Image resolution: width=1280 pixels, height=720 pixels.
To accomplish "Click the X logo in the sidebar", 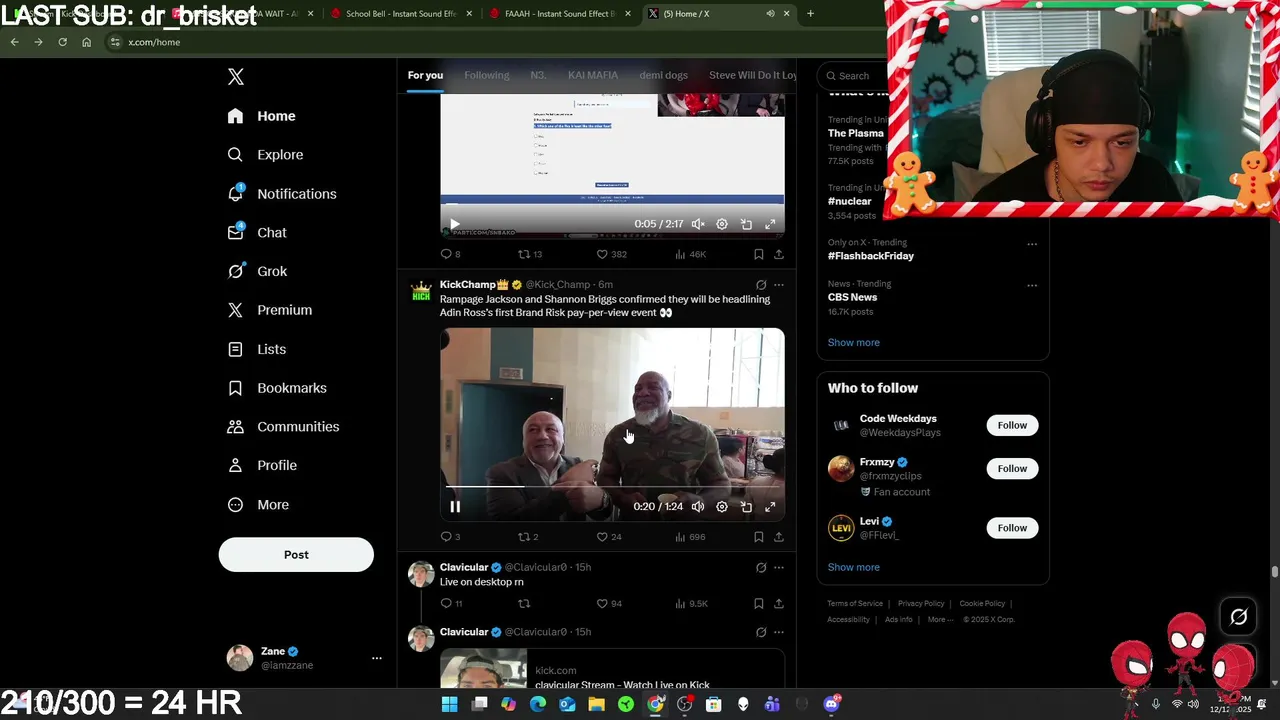I will click(236, 77).
